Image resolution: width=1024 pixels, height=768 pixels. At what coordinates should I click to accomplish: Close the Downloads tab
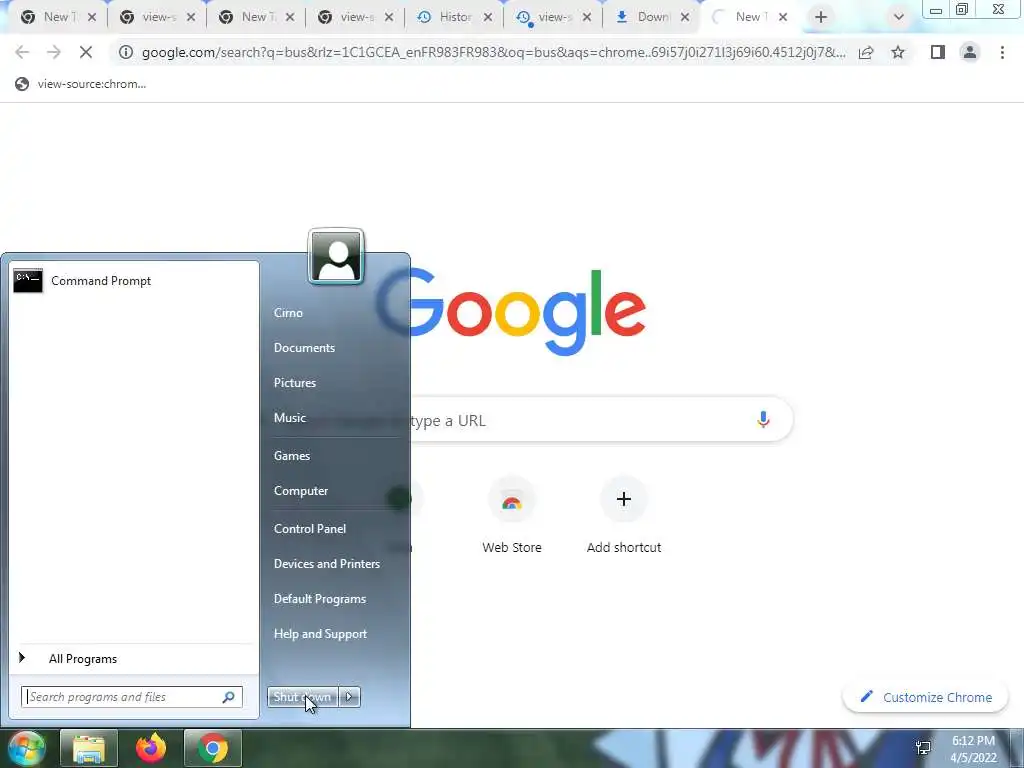point(684,18)
